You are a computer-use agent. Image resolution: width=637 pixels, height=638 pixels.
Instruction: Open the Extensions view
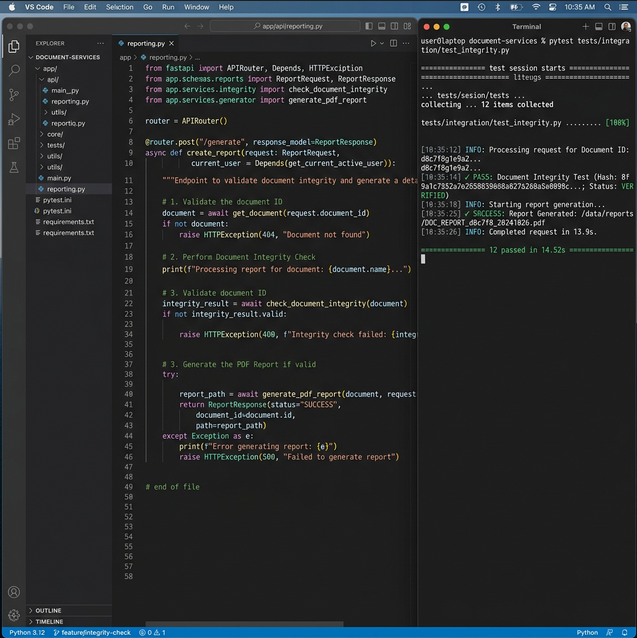14,143
